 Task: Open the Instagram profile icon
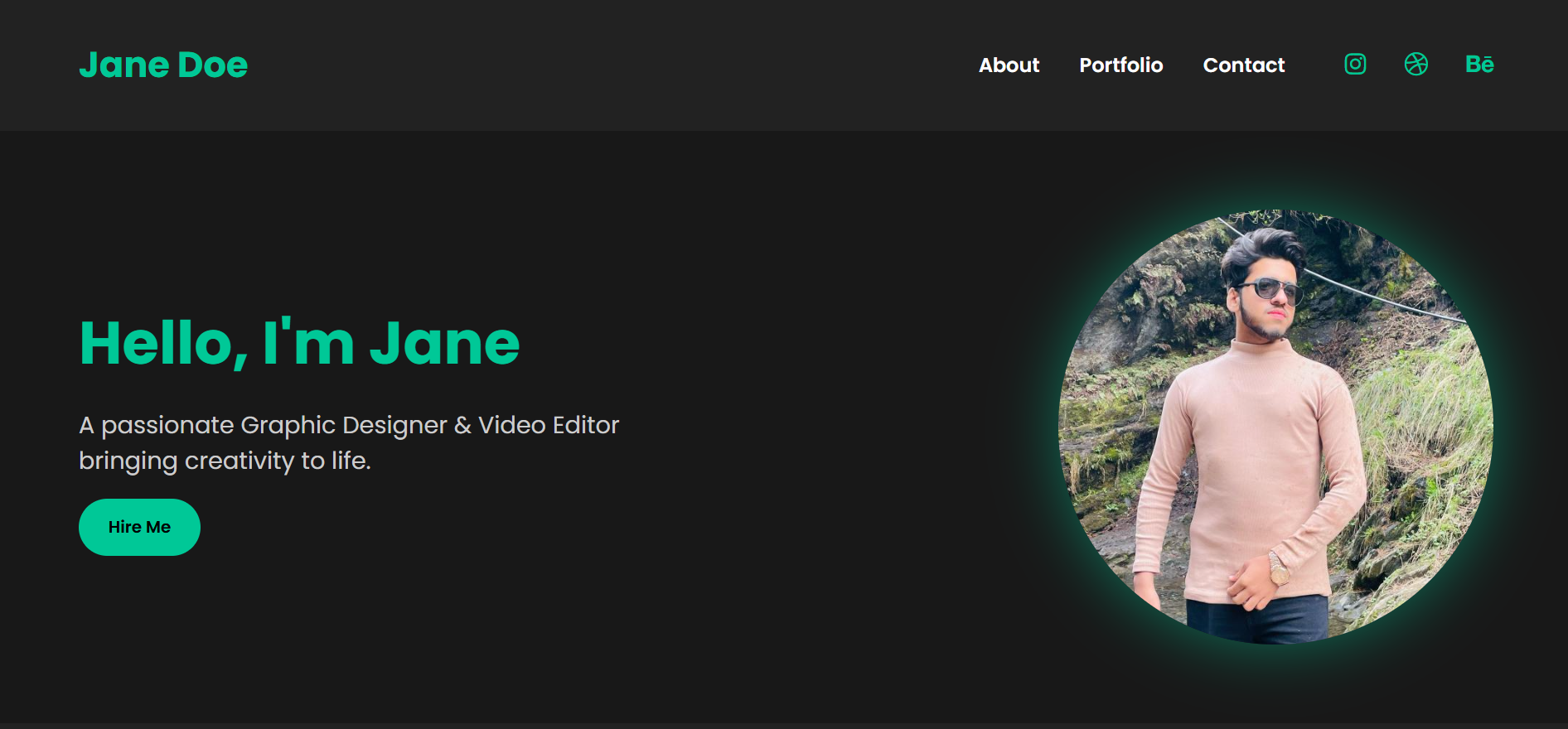click(1355, 64)
